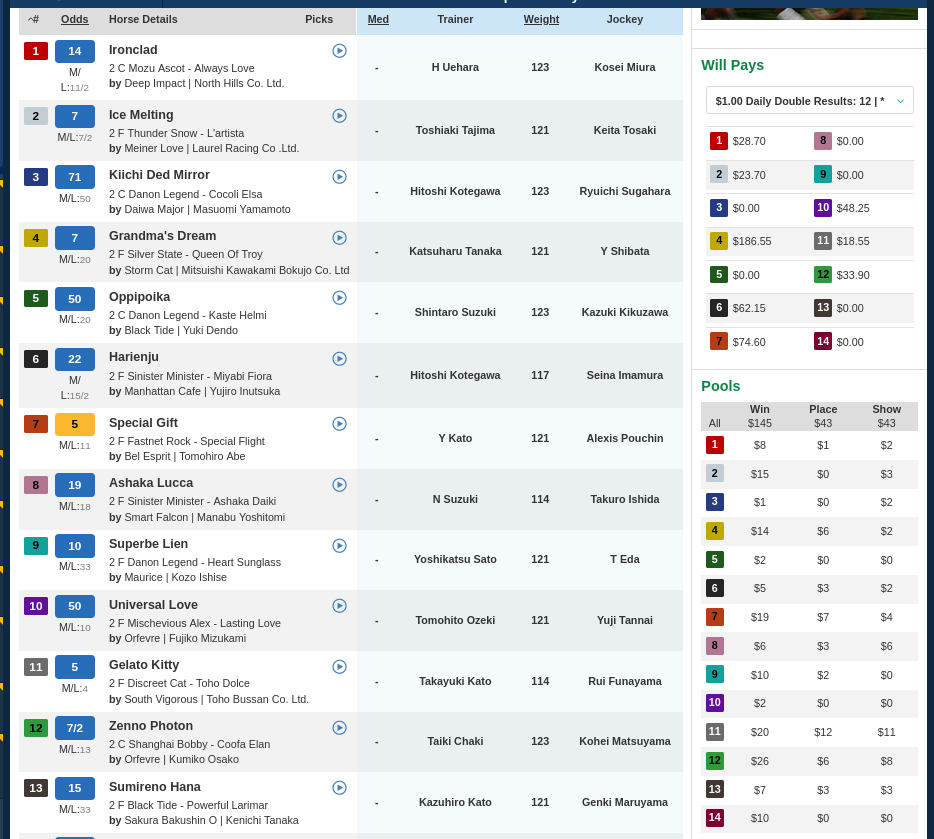The image size is (934, 839).
Task: Select the horse name Gelato Kitty
Action: [144, 665]
